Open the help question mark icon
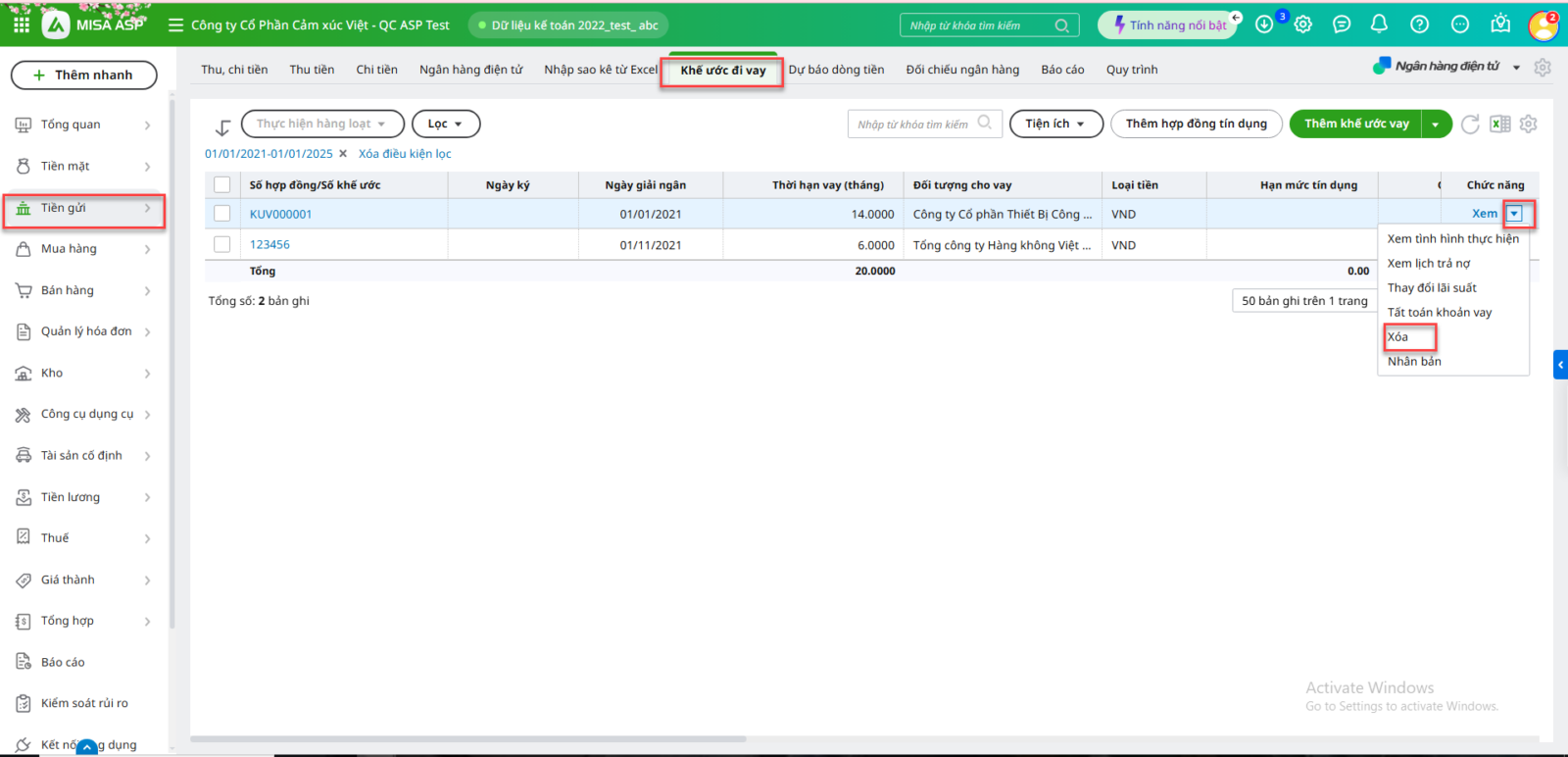Screen dimensions: 1568x757 tap(1419, 25)
